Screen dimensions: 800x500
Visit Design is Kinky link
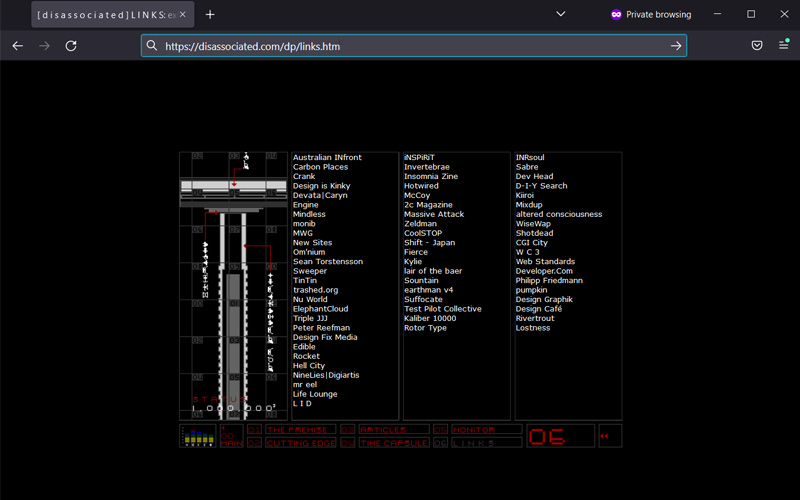[321, 186]
